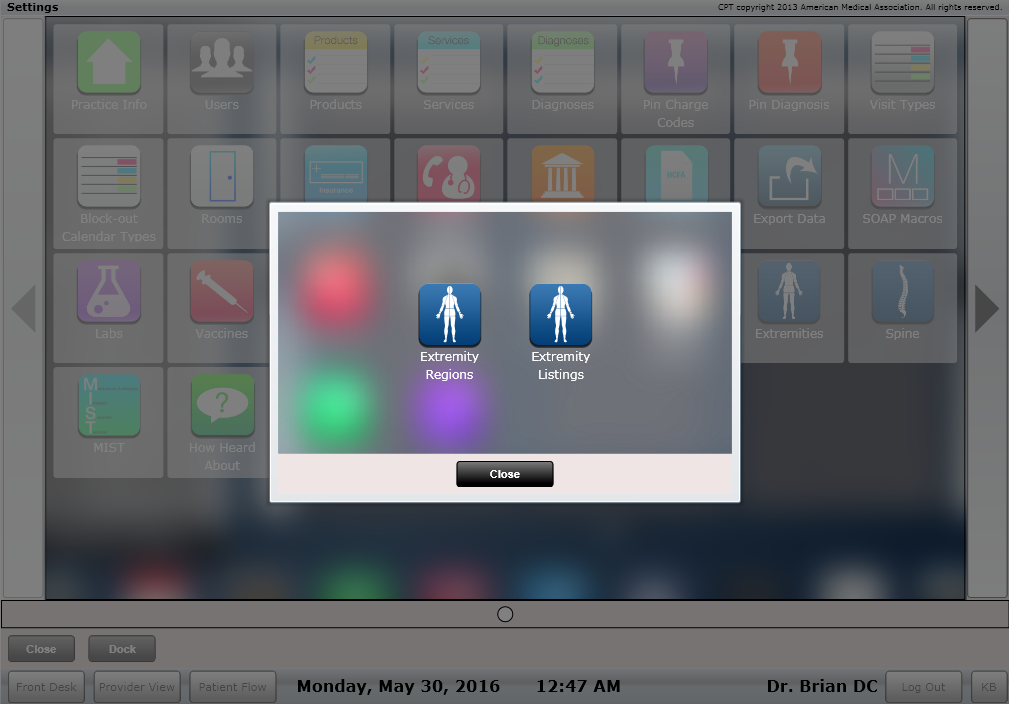Select the SOAP Macros icon
Screen dimensions: 1009x704
[x=902, y=177]
